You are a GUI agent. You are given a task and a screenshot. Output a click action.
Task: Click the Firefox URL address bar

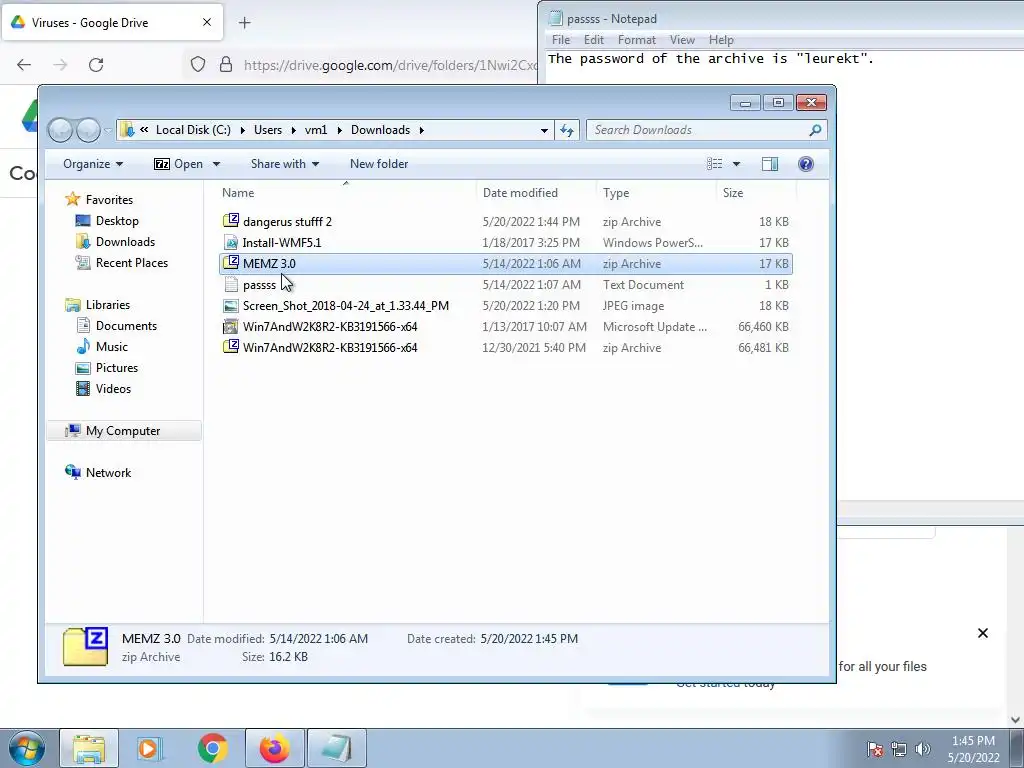(391, 65)
